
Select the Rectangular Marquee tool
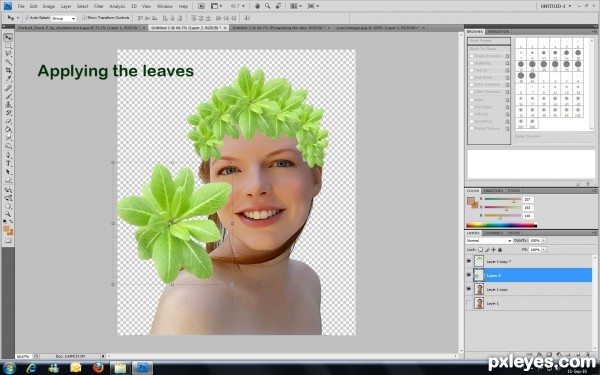[8, 46]
